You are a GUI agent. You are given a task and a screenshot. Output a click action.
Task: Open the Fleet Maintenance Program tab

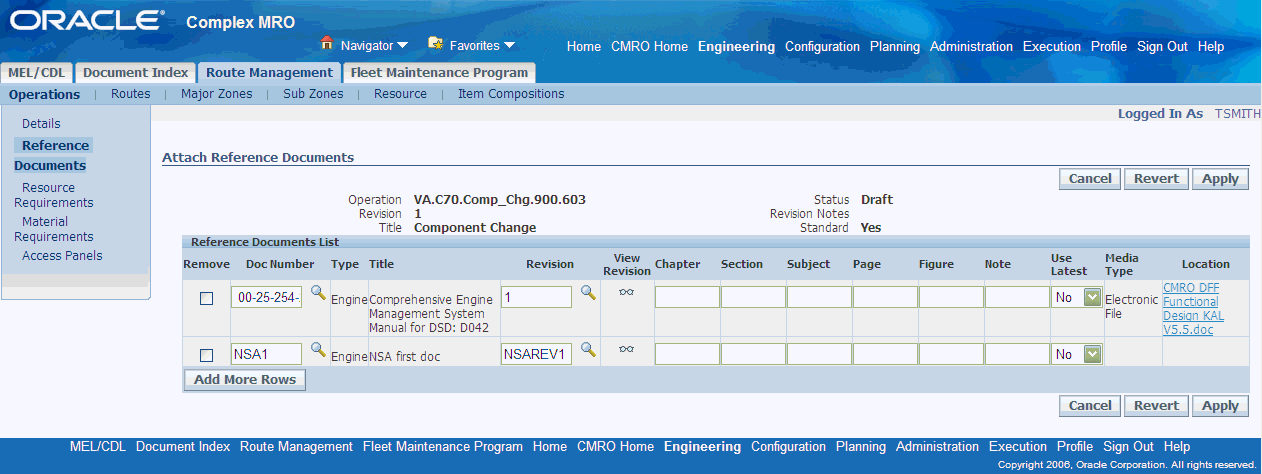(438, 73)
